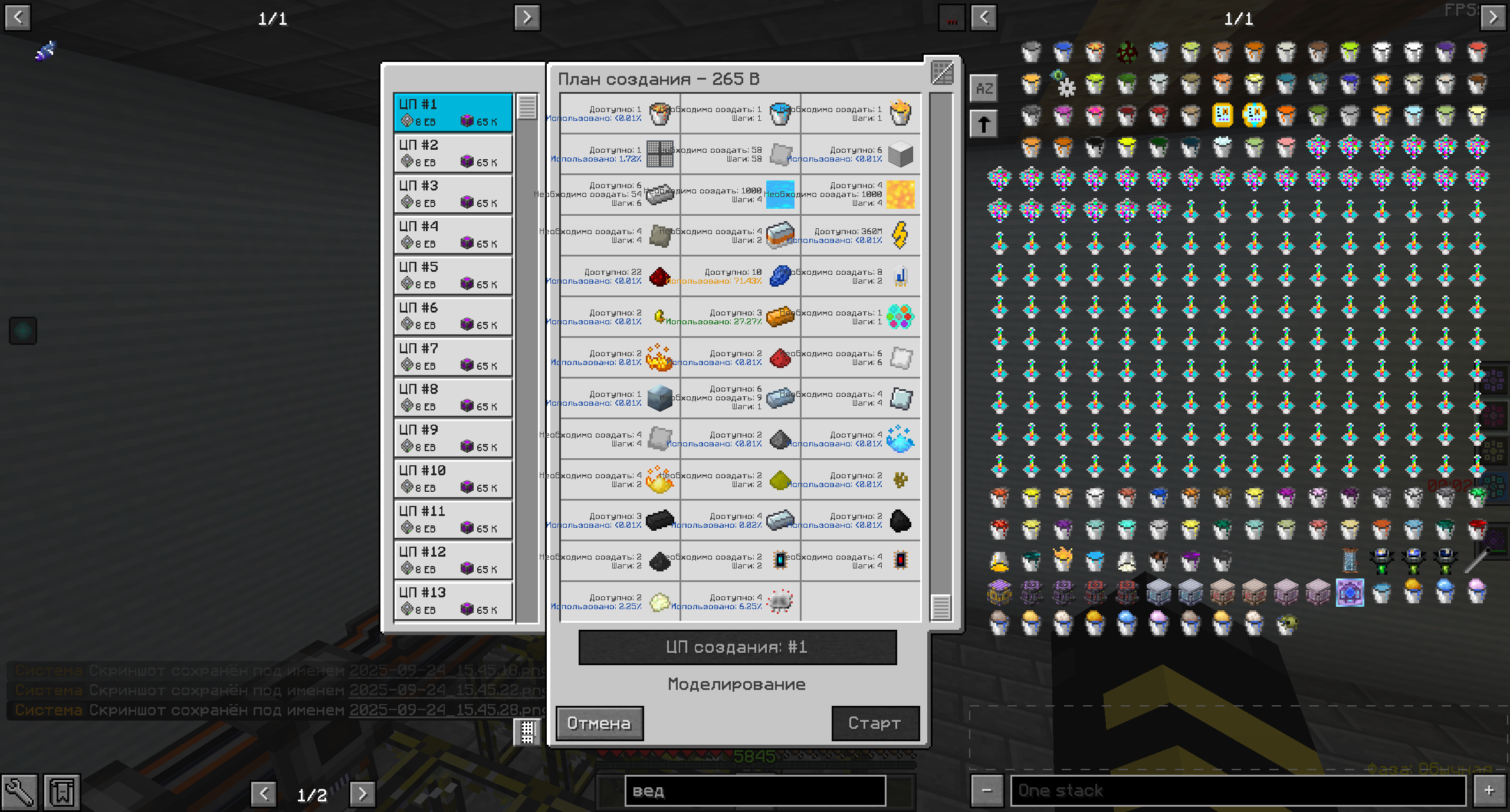Open the wrench settings icon
The image size is (1510, 812).
pyautogui.click(x=19, y=792)
